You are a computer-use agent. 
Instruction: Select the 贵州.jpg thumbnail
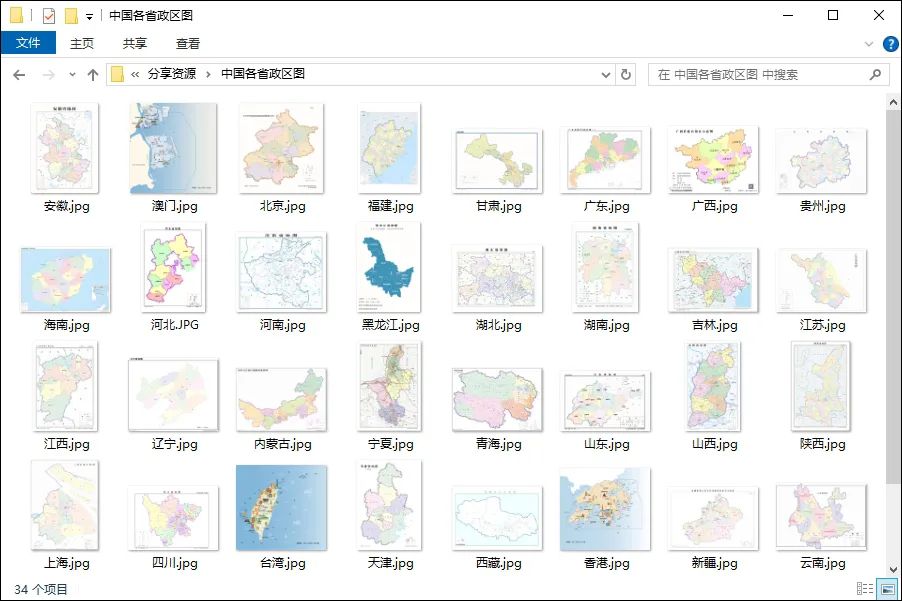[821, 160]
